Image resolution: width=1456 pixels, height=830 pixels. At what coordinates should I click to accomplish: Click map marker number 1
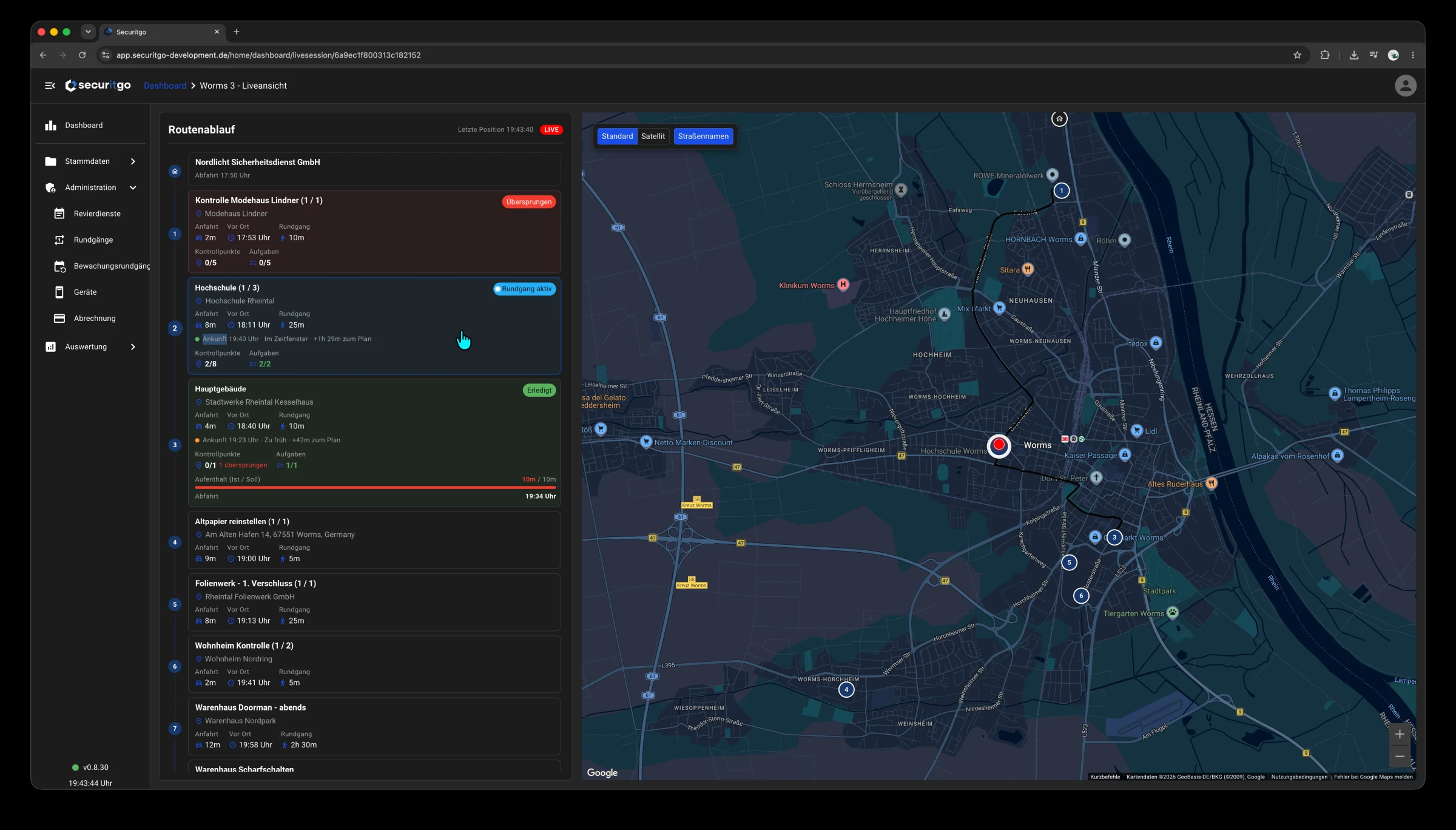tap(1061, 191)
